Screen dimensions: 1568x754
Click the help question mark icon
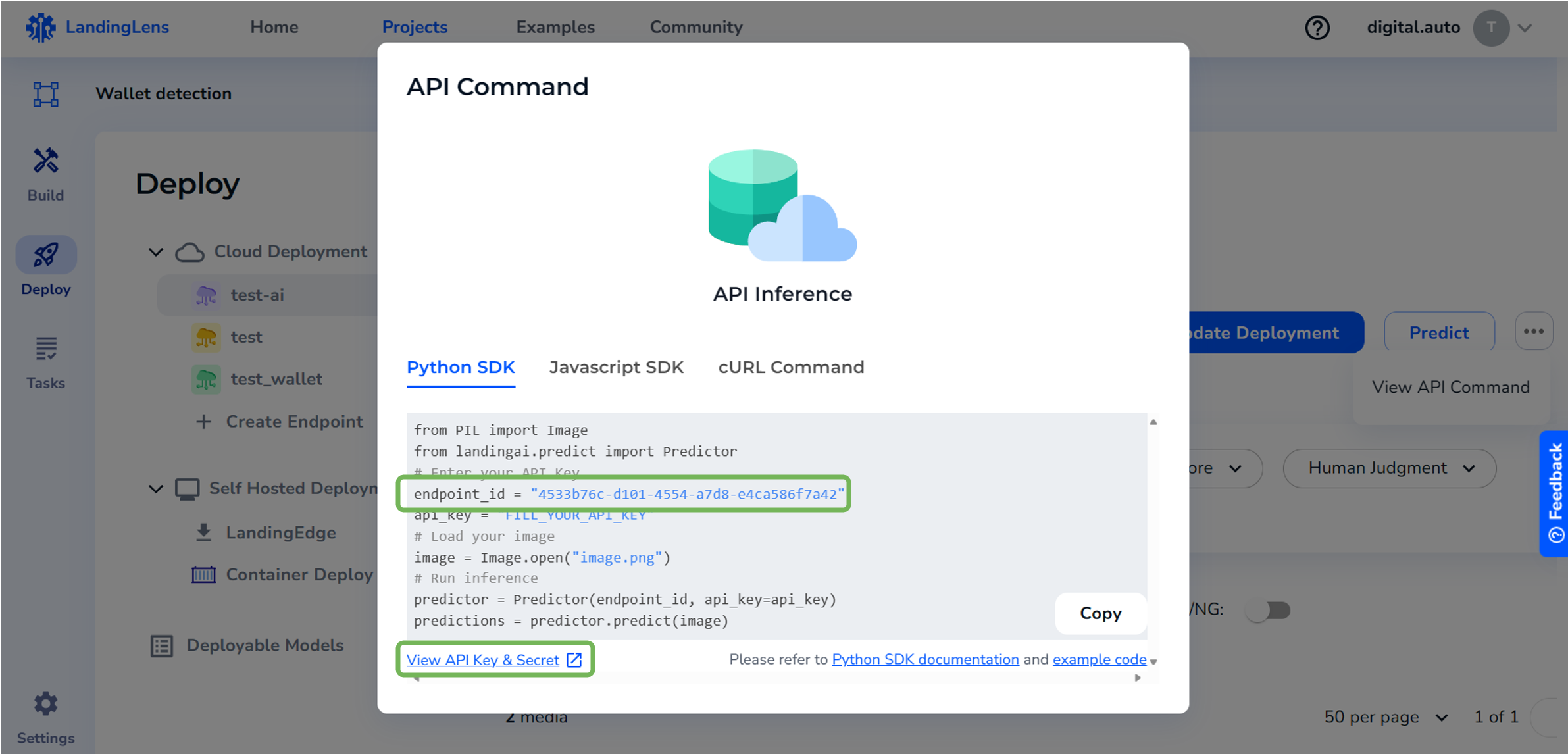(x=1317, y=28)
